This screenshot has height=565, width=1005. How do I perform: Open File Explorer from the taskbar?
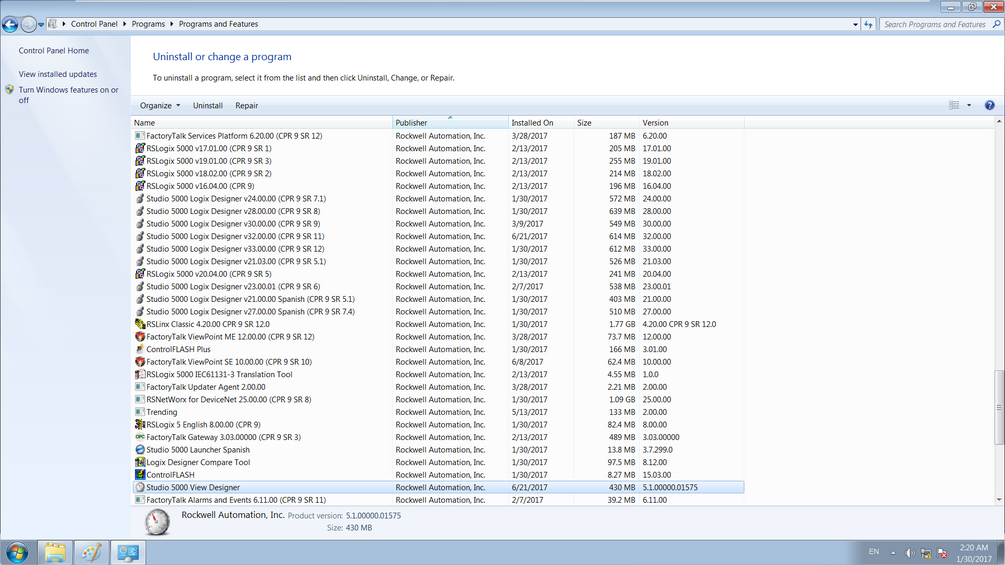[x=55, y=552]
